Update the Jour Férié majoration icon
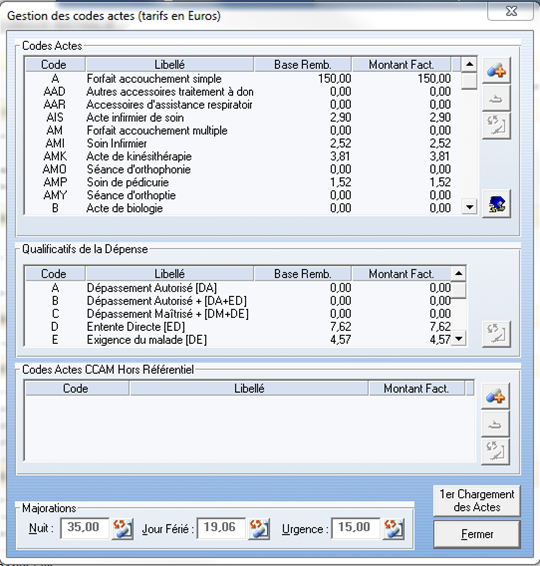540x566 pixels. click(x=259, y=529)
